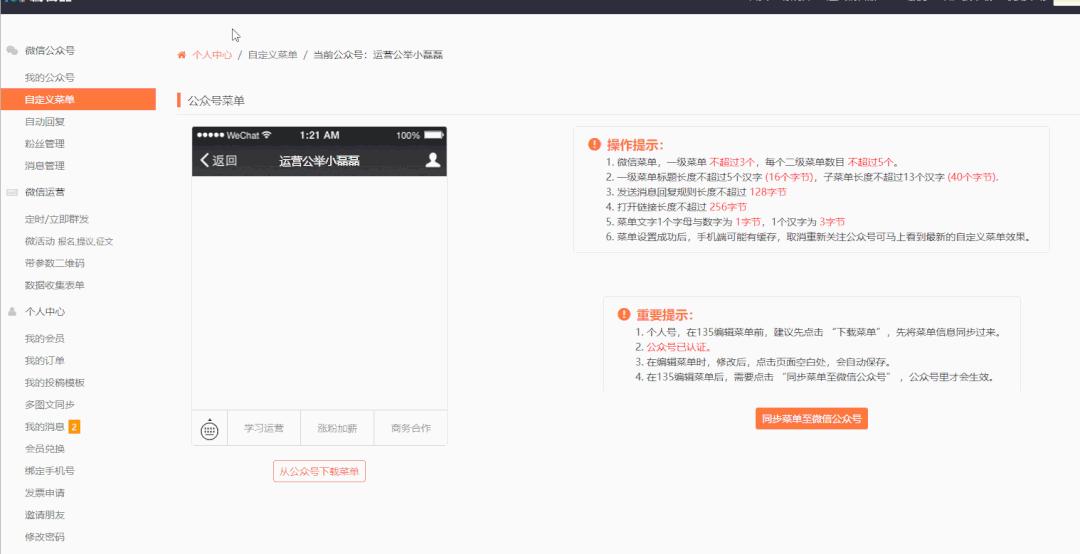Select 涨粉加薪 menu tab in phone preview
The width and height of the screenshot is (1080, 554).
click(338, 429)
